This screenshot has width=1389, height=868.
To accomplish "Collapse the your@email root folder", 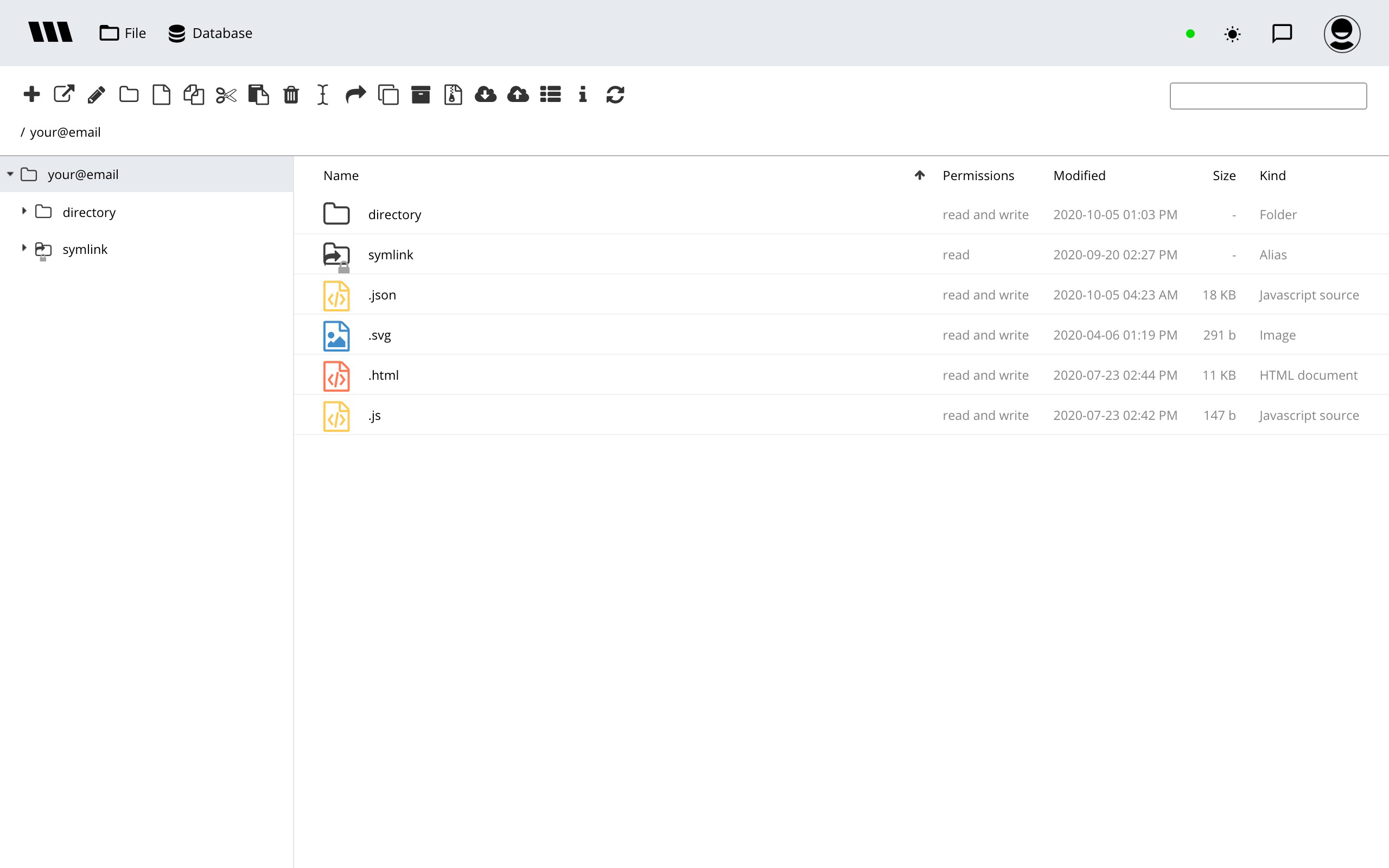I will coord(10,174).
